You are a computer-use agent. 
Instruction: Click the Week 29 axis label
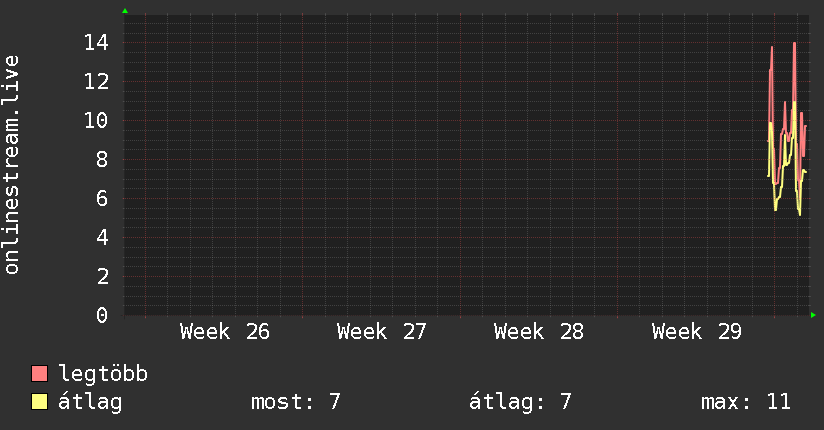pos(696,332)
